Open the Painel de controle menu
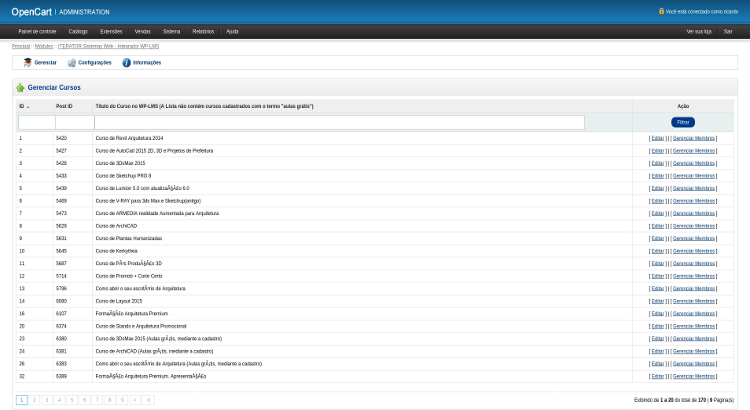The height and width of the screenshot is (410, 750). 37,32
